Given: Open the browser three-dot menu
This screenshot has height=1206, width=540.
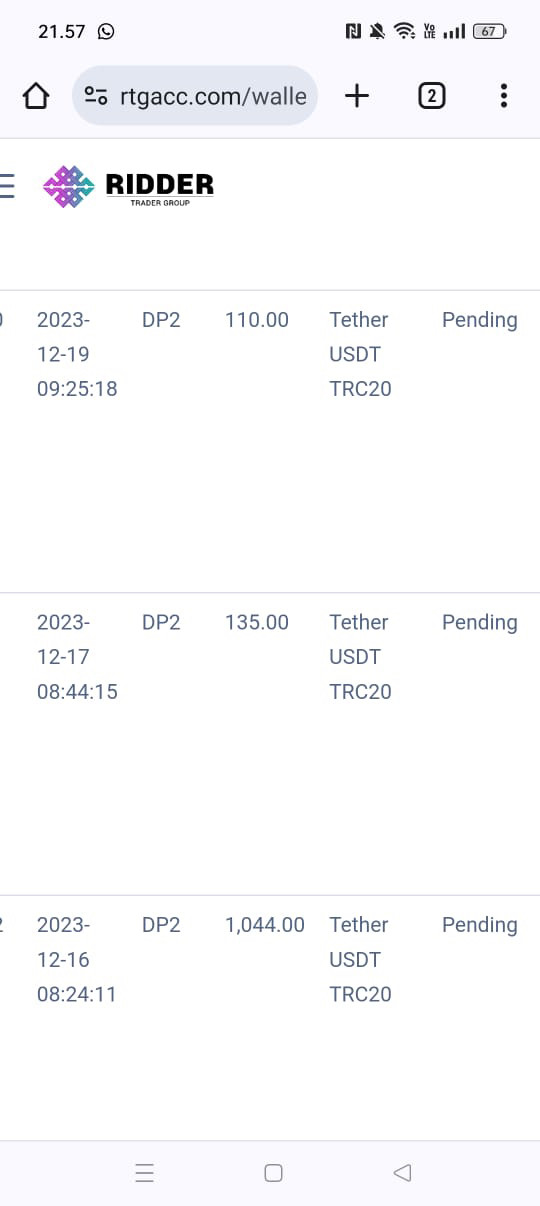Looking at the screenshot, I should pos(503,96).
